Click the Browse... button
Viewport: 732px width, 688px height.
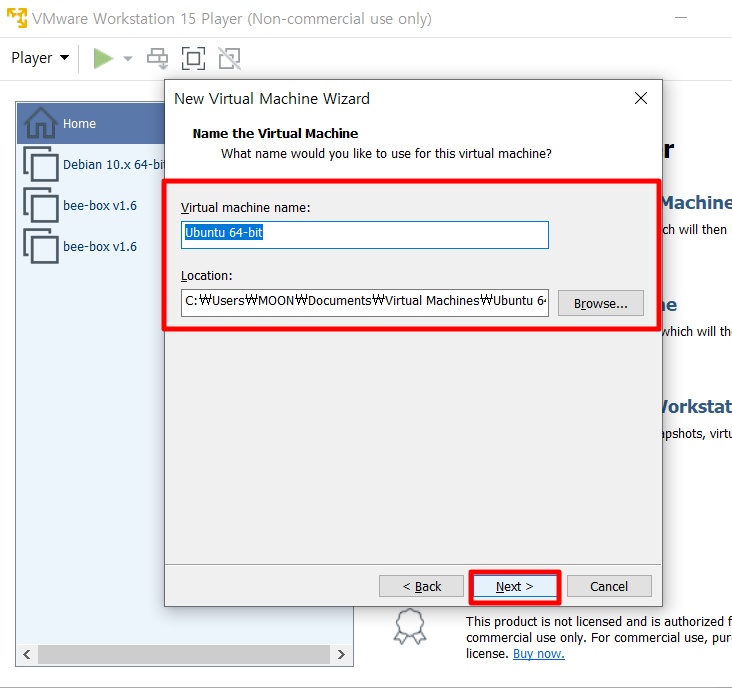600,303
